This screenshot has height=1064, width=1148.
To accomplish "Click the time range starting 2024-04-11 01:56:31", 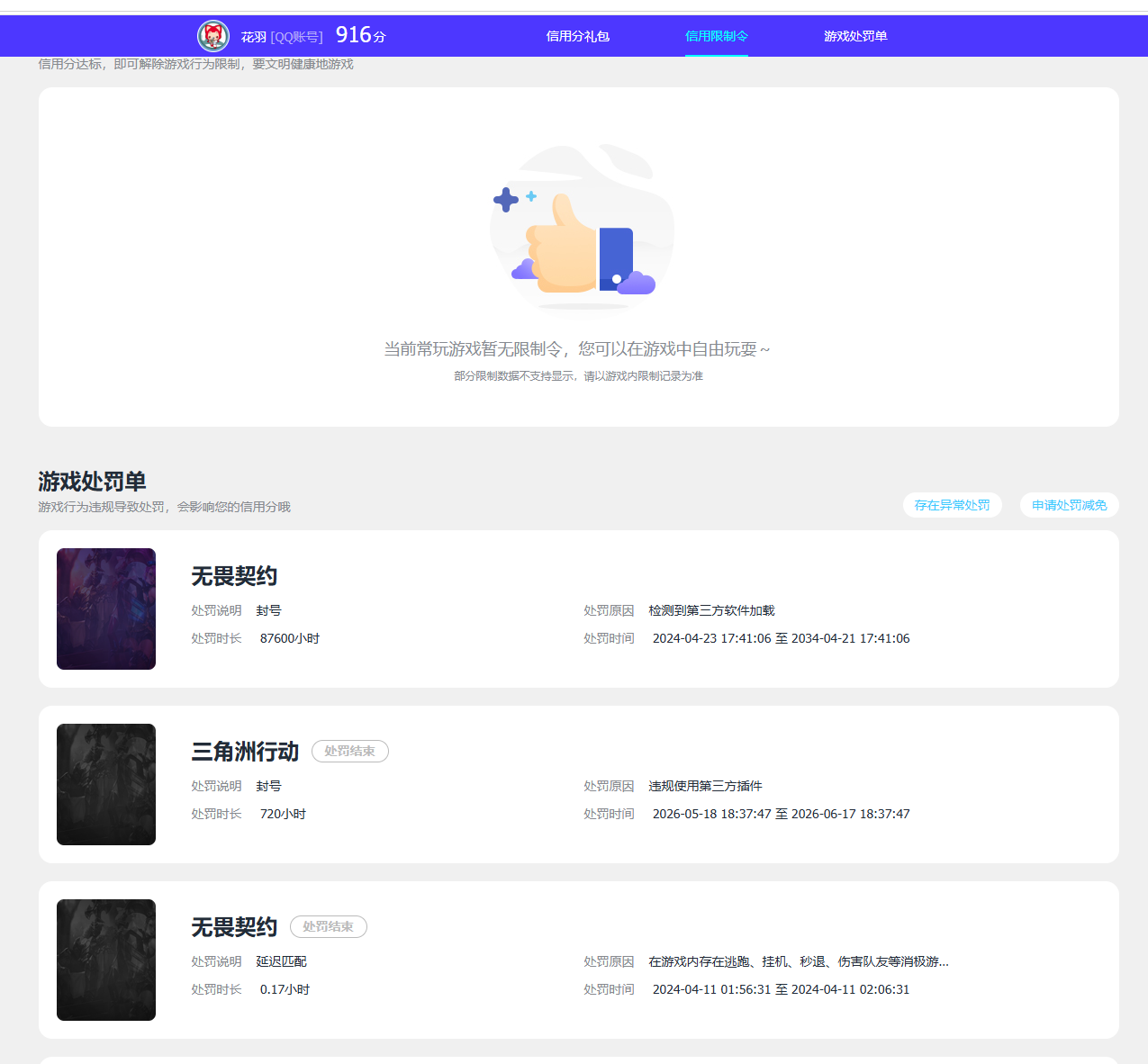I will pos(781,989).
